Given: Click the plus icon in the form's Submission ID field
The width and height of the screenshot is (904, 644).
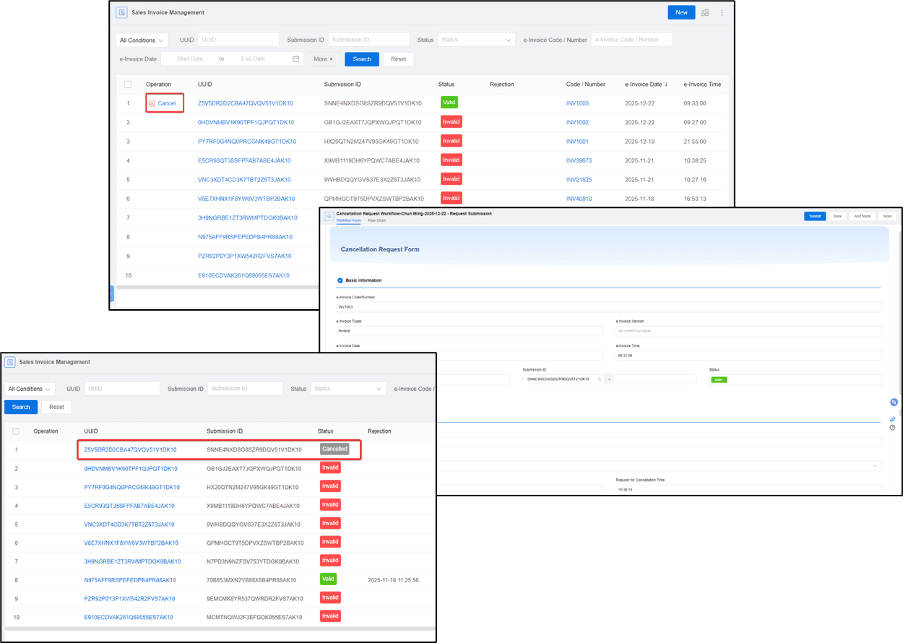Looking at the screenshot, I should coord(609,379).
